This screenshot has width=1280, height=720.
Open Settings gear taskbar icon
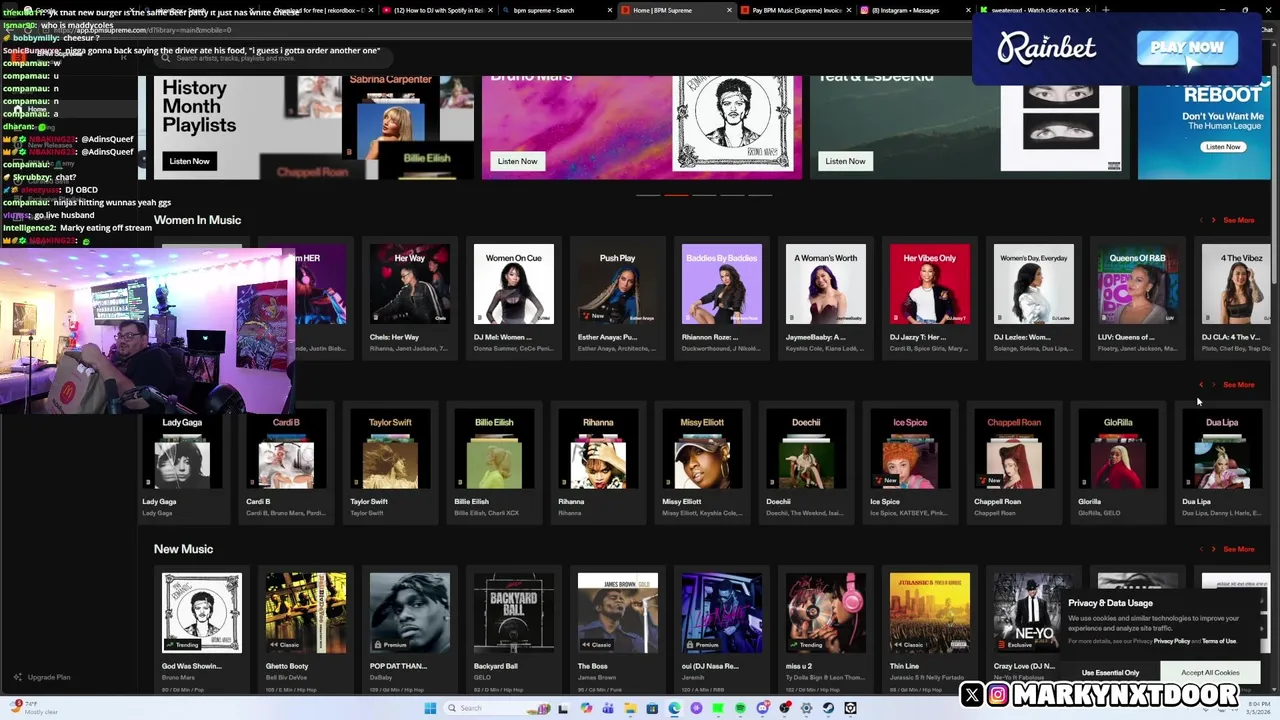pyautogui.click(x=806, y=708)
